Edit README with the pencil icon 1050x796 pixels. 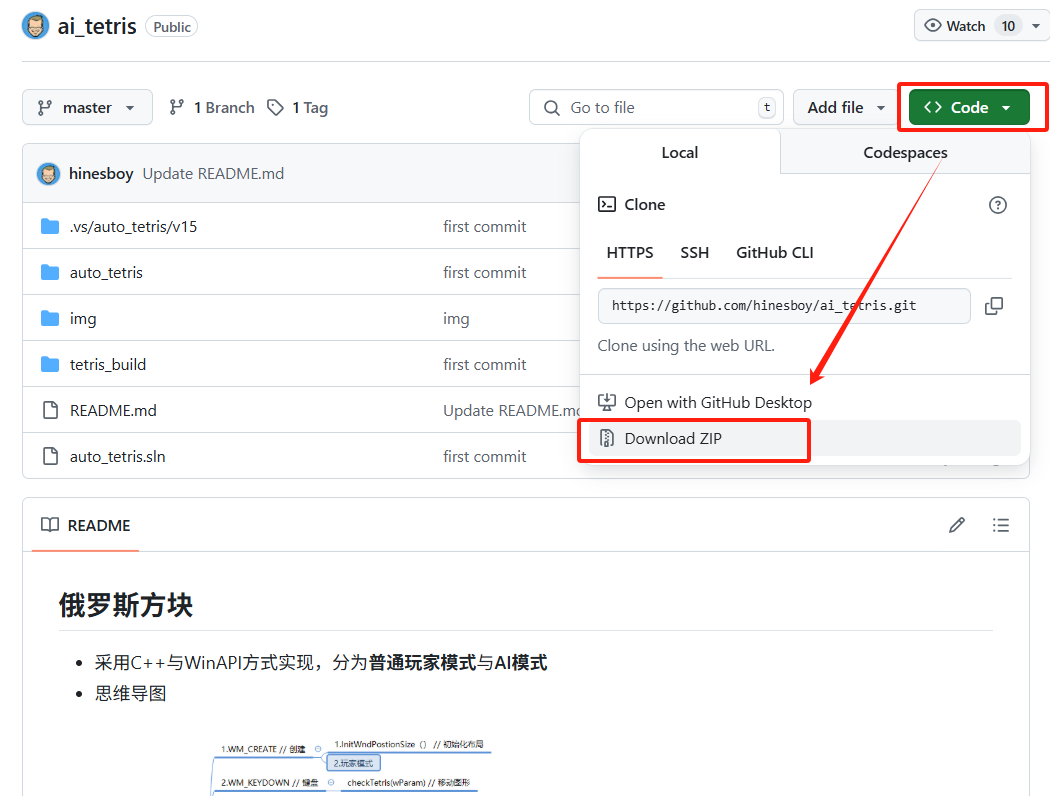(x=957, y=526)
